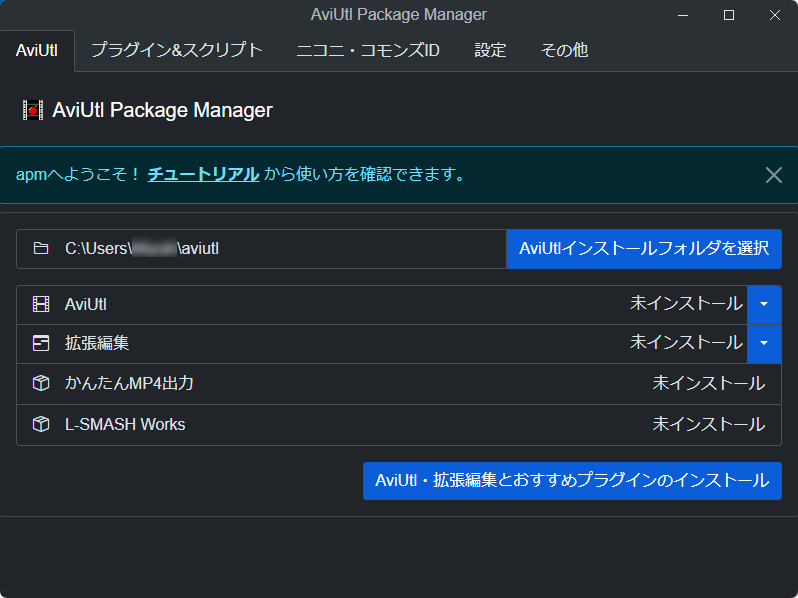This screenshot has width=798, height=598.
Task: Click the folder icon beside install path
Action: pos(41,249)
